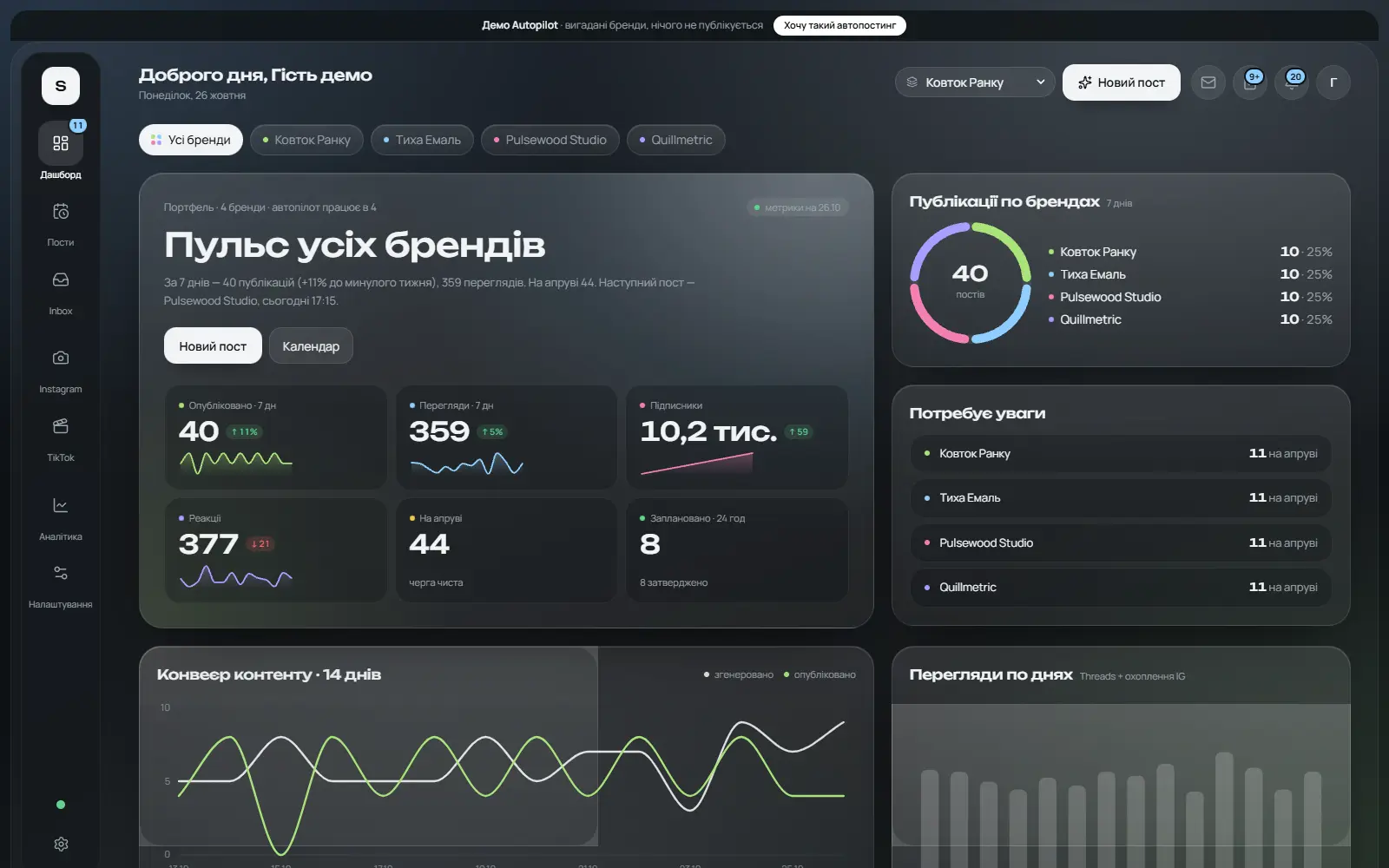Click the метрики на 26.10 status badge
Image resolution: width=1389 pixels, height=868 pixels.
[798, 207]
